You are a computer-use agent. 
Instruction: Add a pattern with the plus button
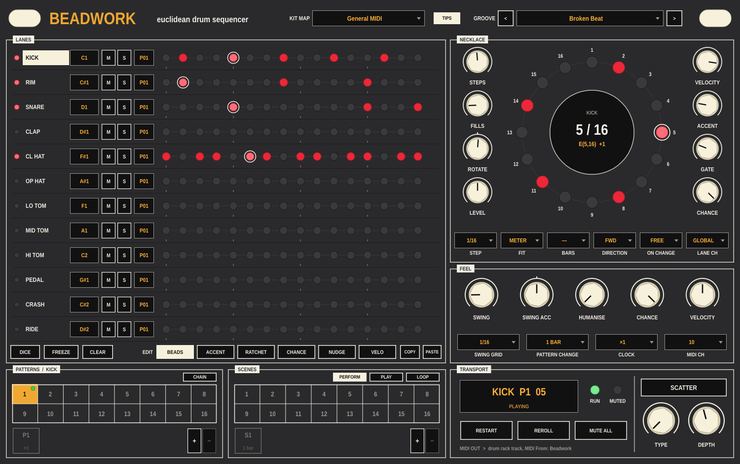tap(194, 441)
